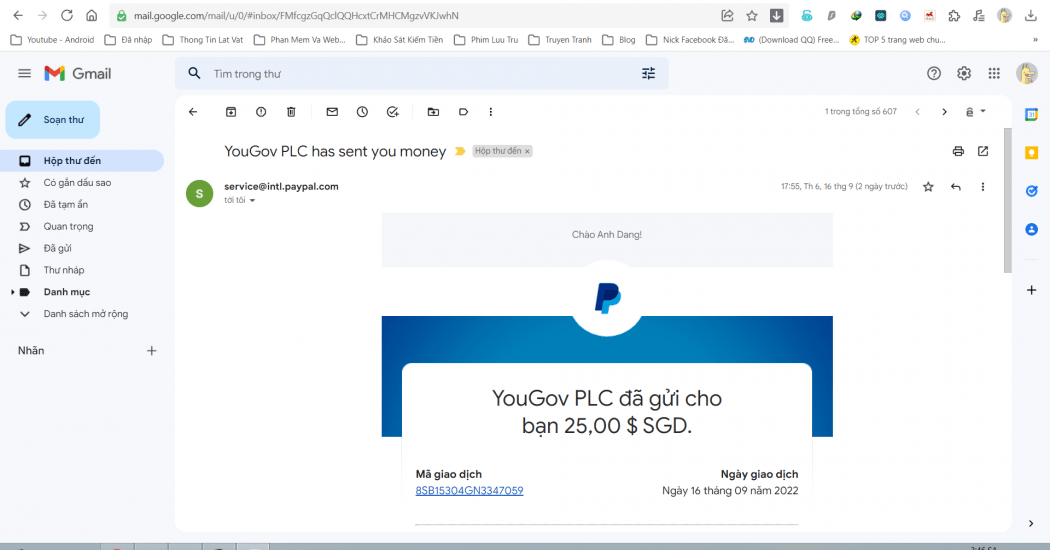The height and width of the screenshot is (550, 1050).
Task: Add email to Tasks
Action: coord(392,112)
